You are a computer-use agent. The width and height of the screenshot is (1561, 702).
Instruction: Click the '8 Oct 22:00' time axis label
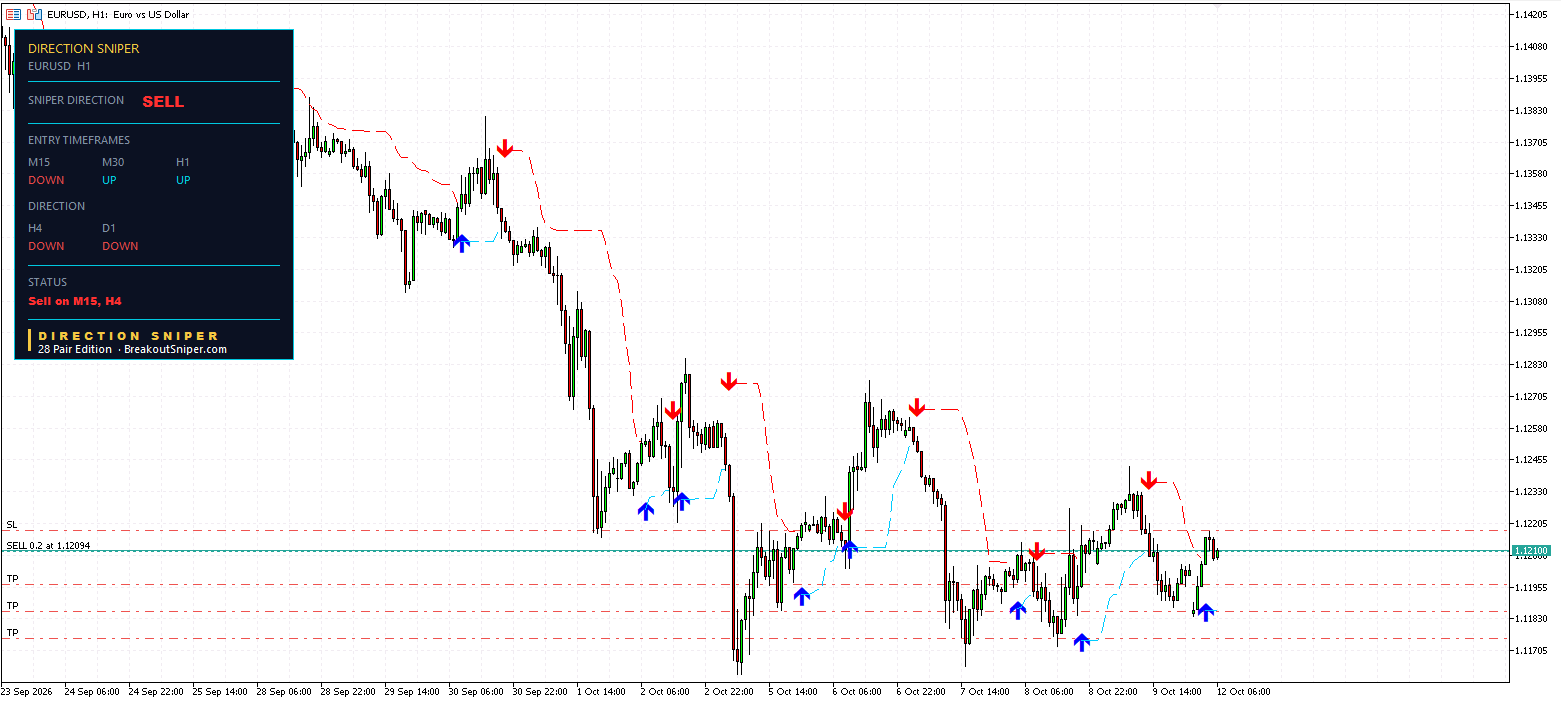pyautogui.click(x=1113, y=691)
